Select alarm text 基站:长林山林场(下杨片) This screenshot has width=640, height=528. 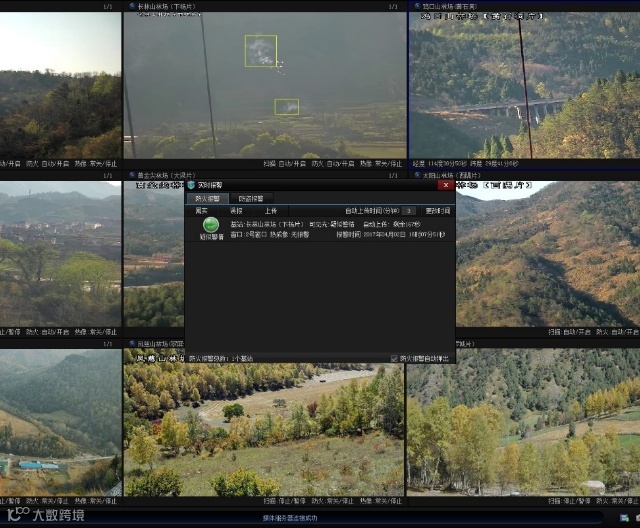267,224
